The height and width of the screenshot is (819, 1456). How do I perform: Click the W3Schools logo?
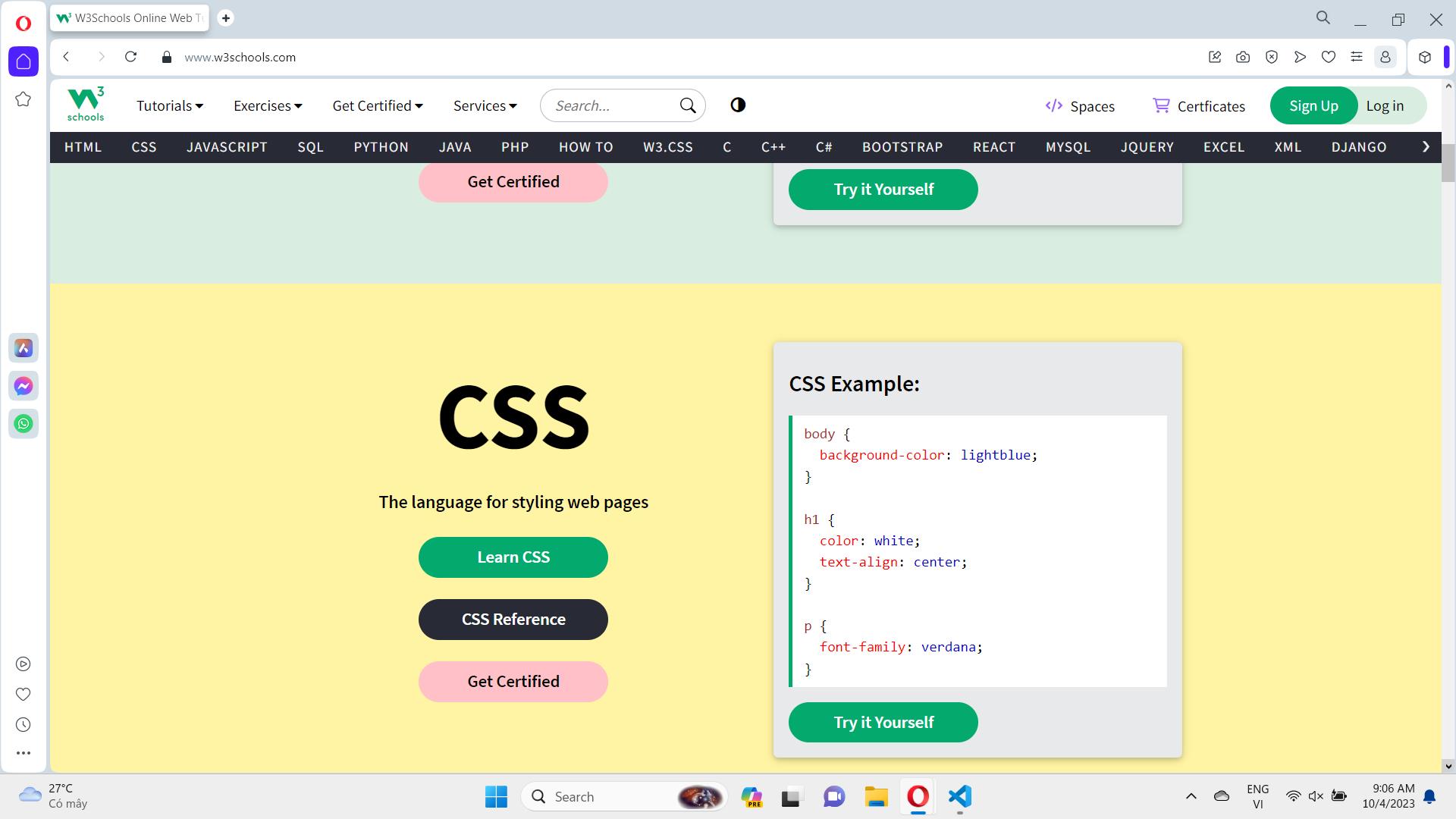tap(86, 105)
